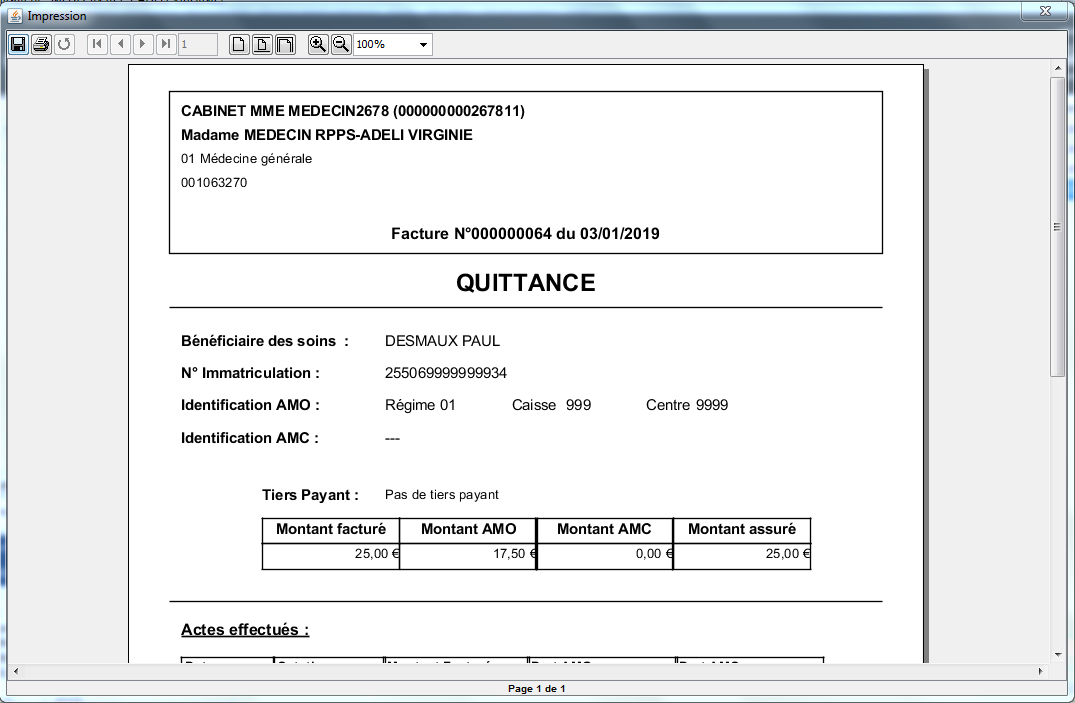
Task: Click the Reload refresh icon
Action: [64, 44]
